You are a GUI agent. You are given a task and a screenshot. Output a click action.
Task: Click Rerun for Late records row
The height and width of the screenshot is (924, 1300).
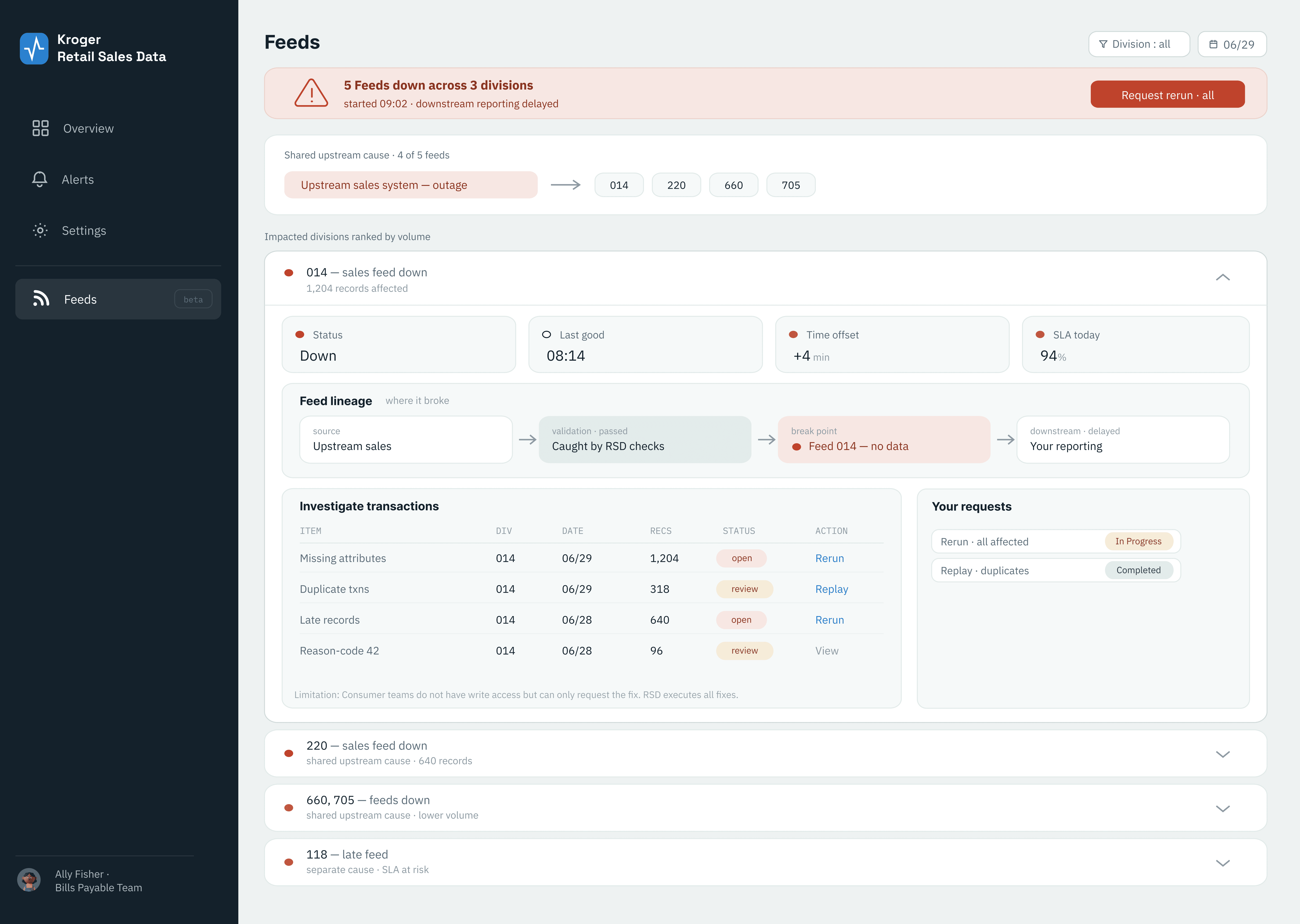(830, 620)
